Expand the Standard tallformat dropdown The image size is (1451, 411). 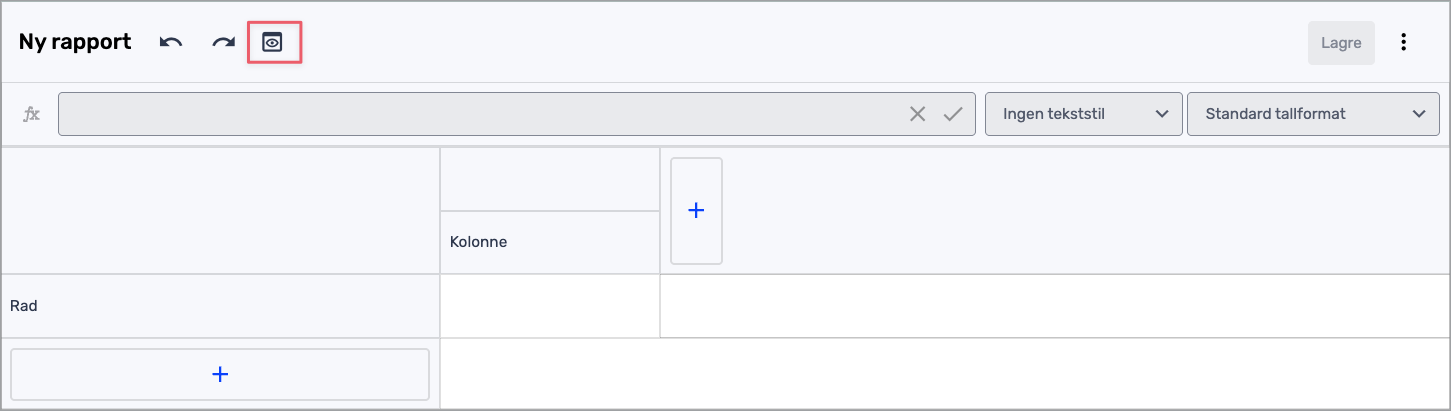[1311, 114]
